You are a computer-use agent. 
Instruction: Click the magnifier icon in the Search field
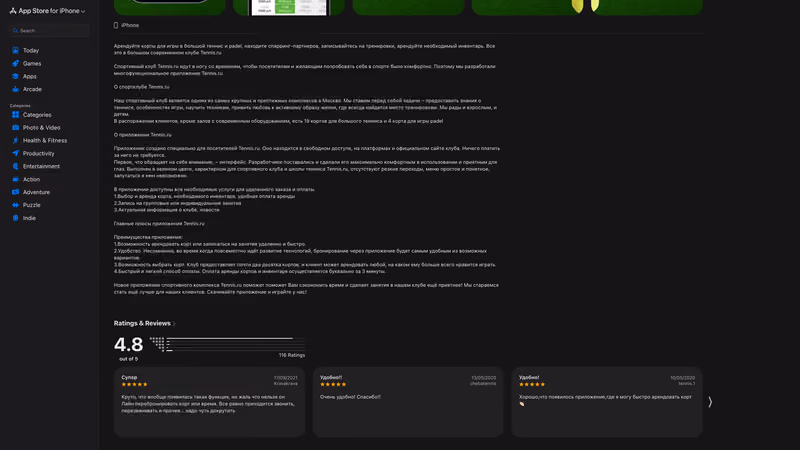pos(15,31)
